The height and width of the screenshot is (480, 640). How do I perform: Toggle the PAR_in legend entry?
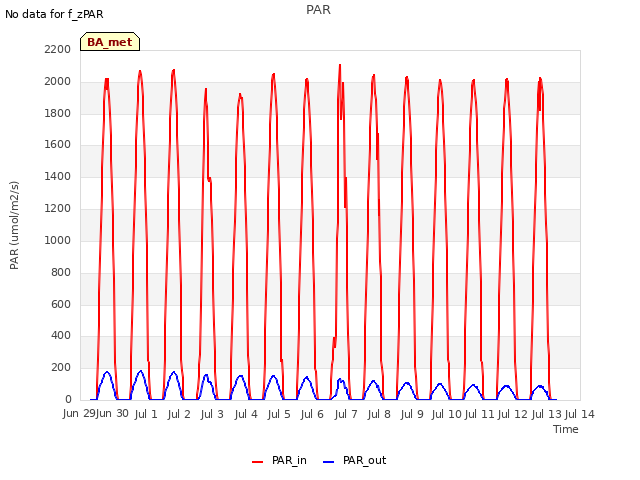tap(279, 460)
